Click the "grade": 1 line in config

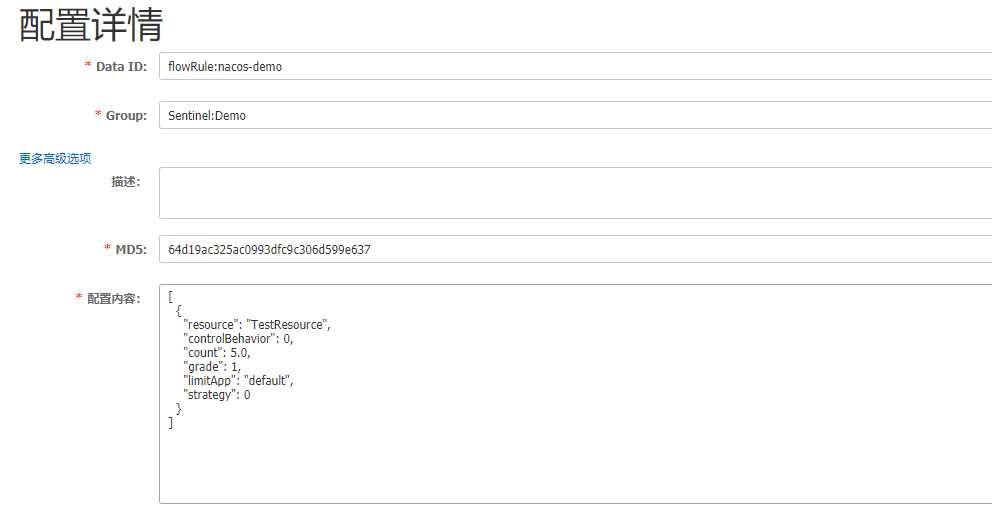coord(212,367)
